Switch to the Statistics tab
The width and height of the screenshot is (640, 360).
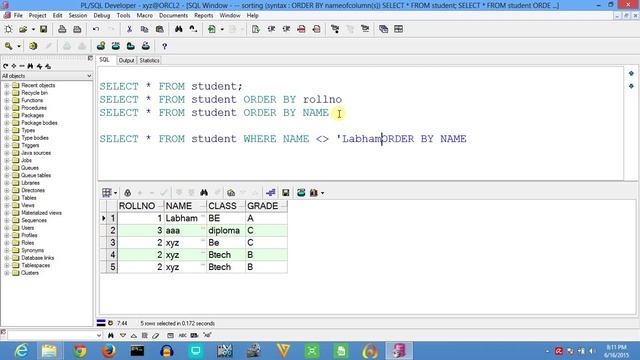[x=149, y=60]
